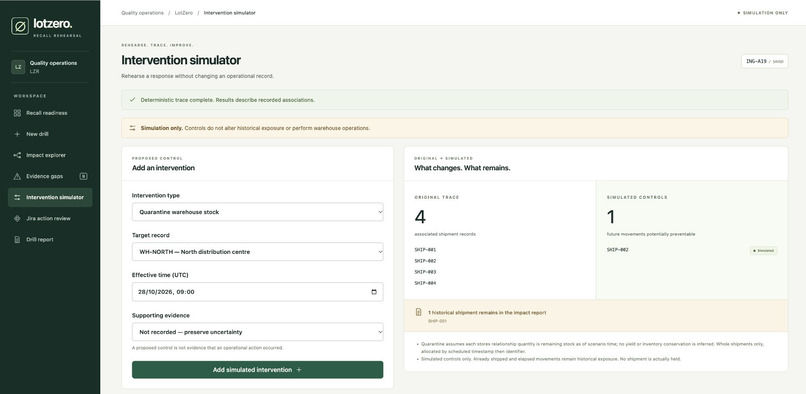Open Drill report page
The width and height of the screenshot is (806, 394).
coord(50,240)
